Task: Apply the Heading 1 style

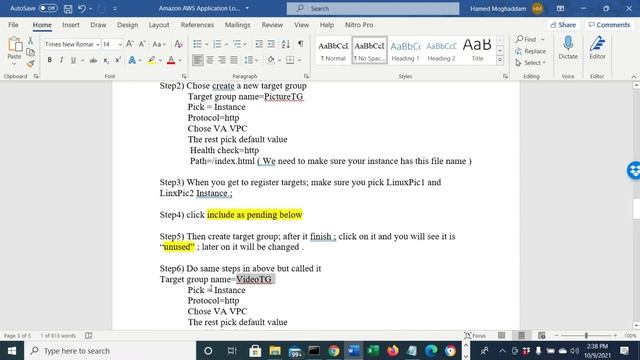Action: coord(405,51)
